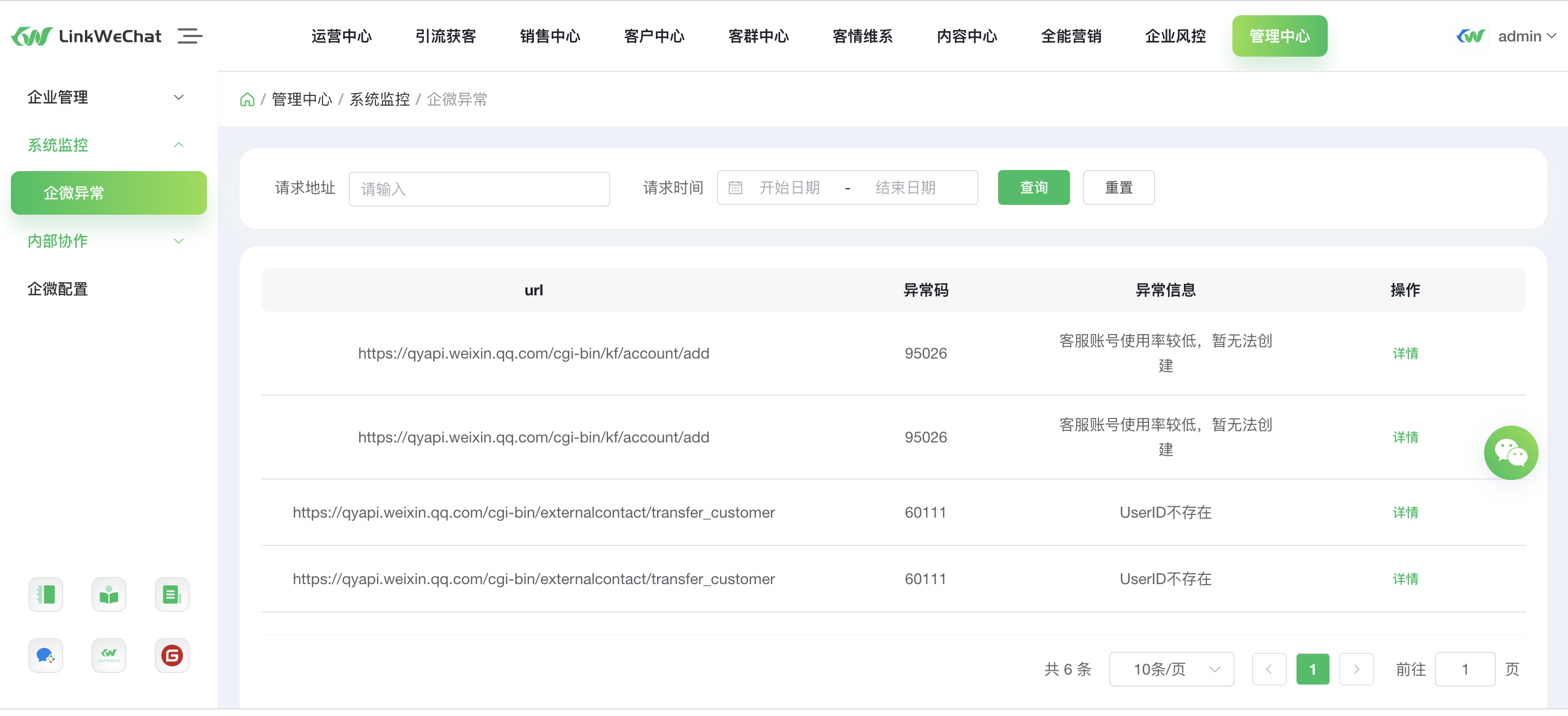Open 详情 for the first 95026 row
Image resolution: width=1568 pixels, height=716 pixels.
pos(1405,354)
